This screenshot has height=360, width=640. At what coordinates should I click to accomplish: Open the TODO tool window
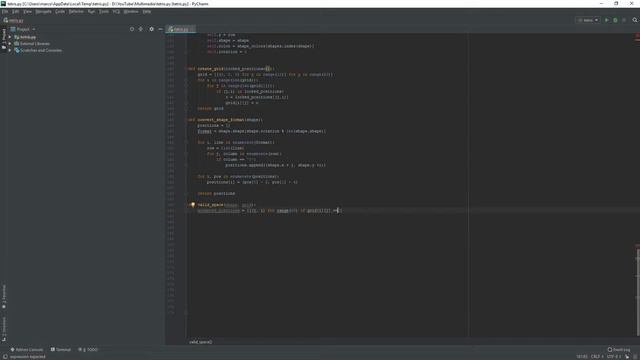click(88, 350)
